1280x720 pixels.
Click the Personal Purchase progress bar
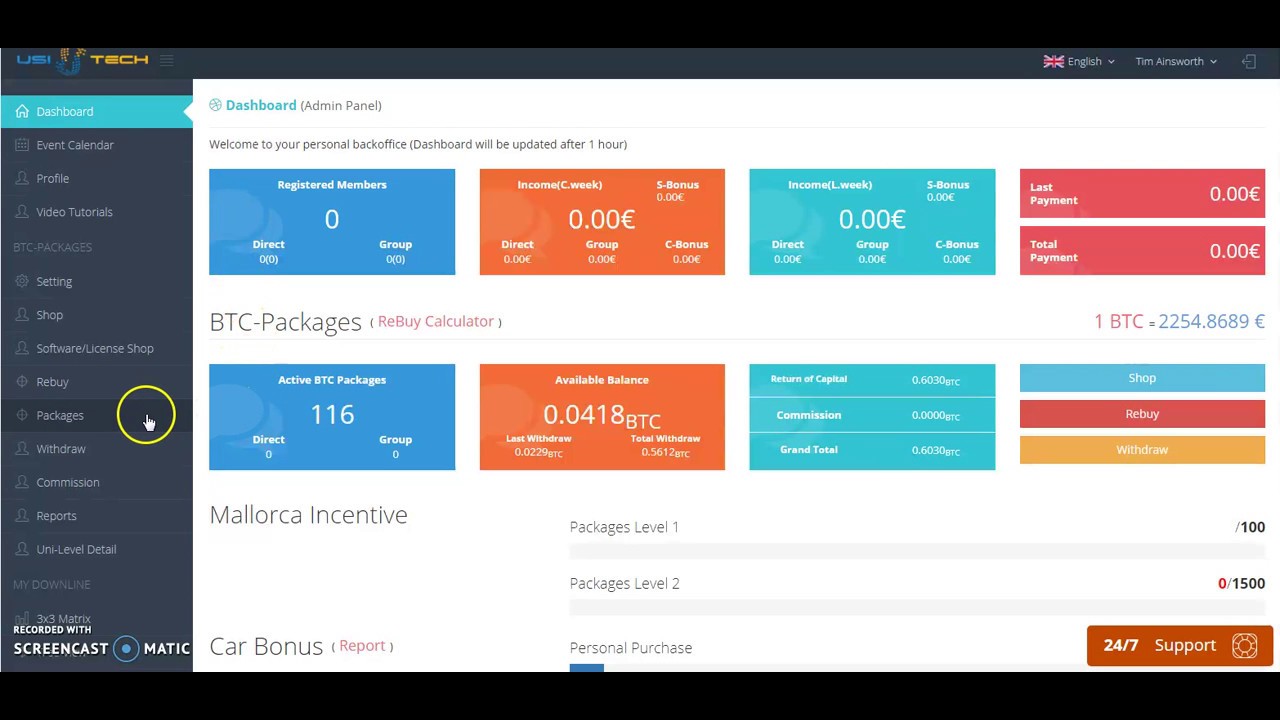tap(917, 668)
